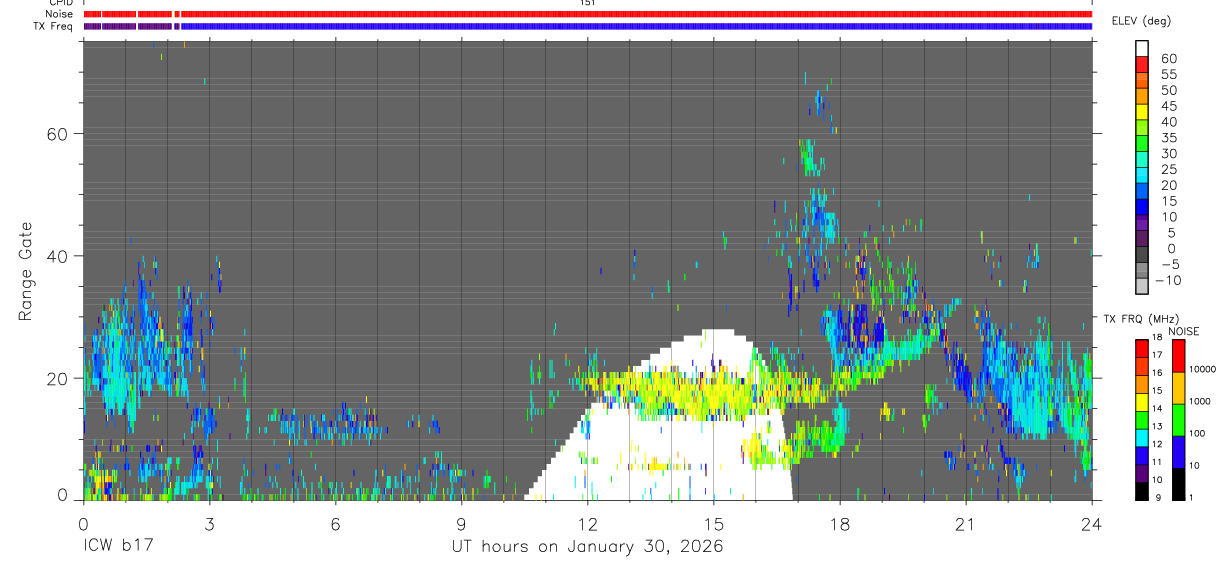Click the '1000' noise legend label

(x=1199, y=402)
